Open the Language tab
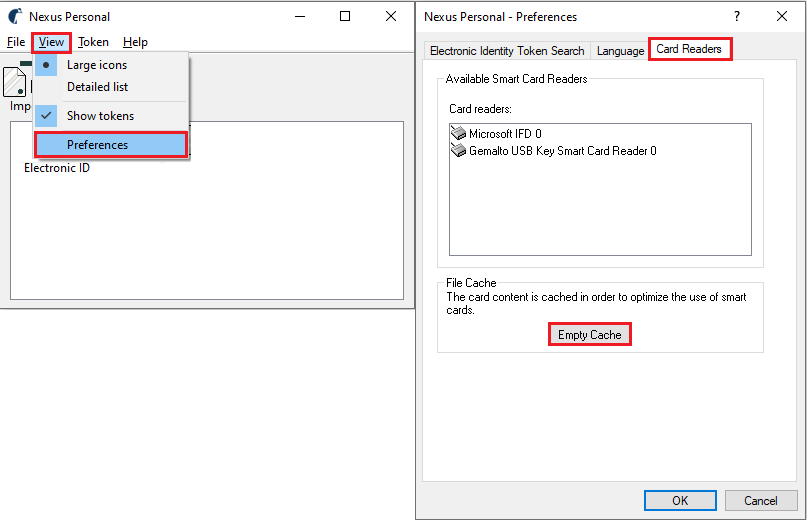 point(620,51)
